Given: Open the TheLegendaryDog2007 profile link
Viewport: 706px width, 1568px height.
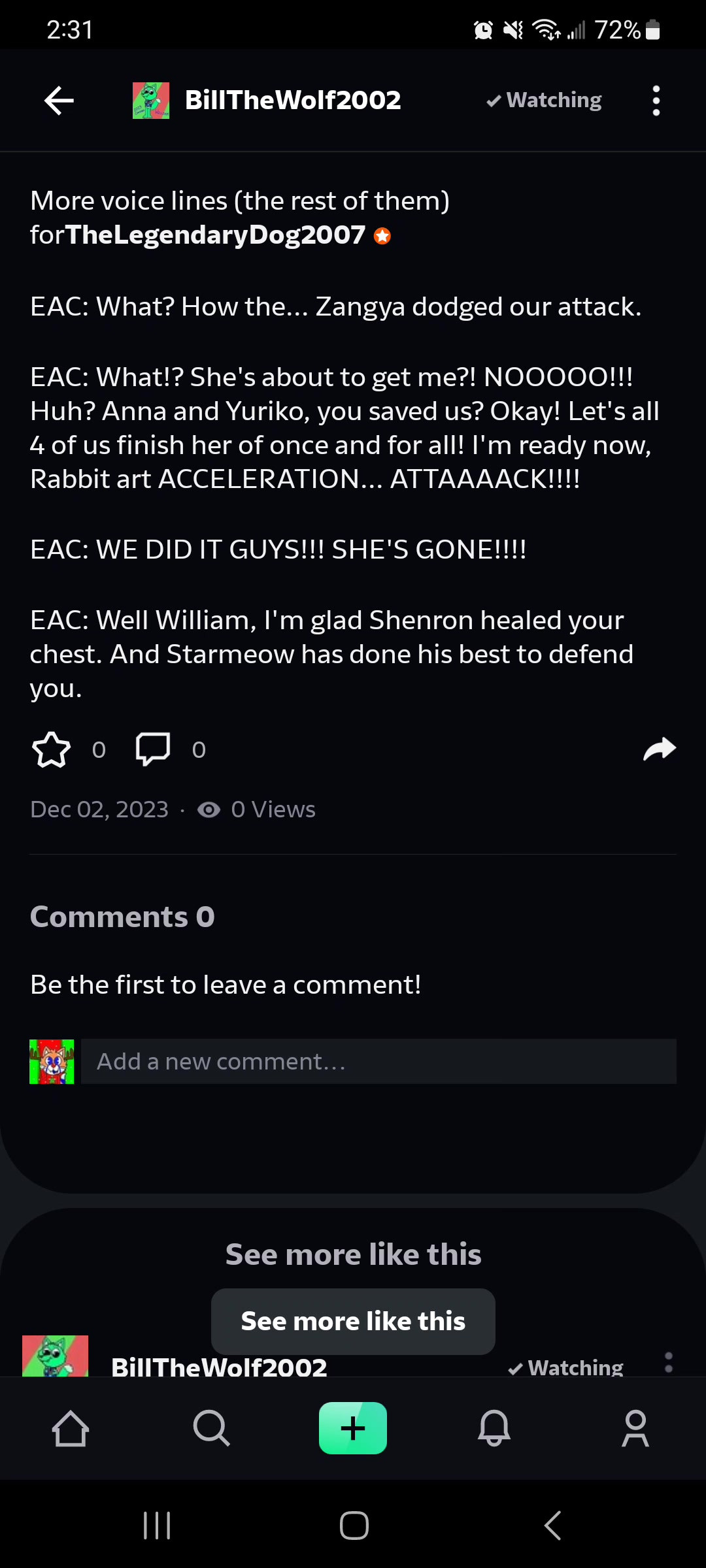Looking at the screenshot, I should pos(216,235).
